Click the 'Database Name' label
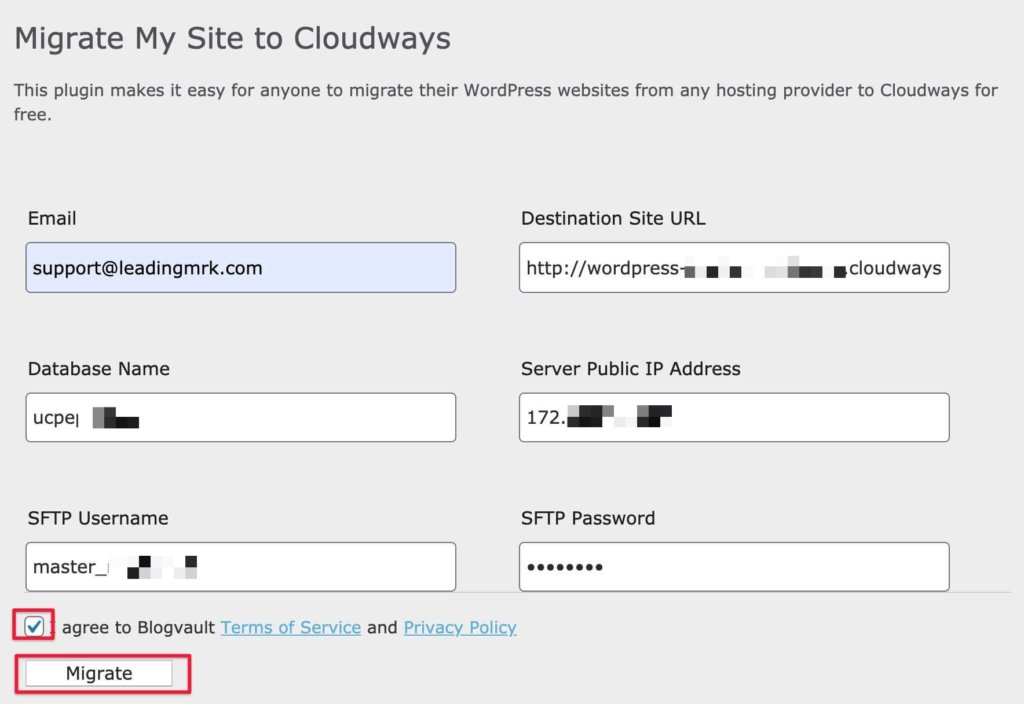Image resolution: width=1024 pixels, height=704 pixels. pyautogui.click(x=99, y=369)
